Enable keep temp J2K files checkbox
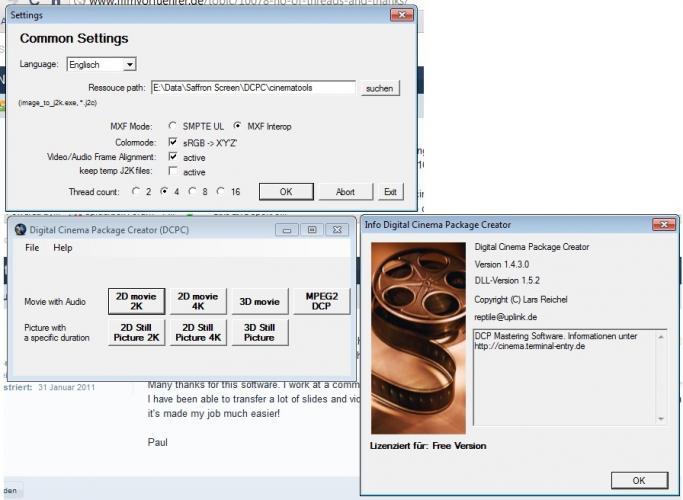This screenshot has height=500, width=683. click(x=173, y=172)
